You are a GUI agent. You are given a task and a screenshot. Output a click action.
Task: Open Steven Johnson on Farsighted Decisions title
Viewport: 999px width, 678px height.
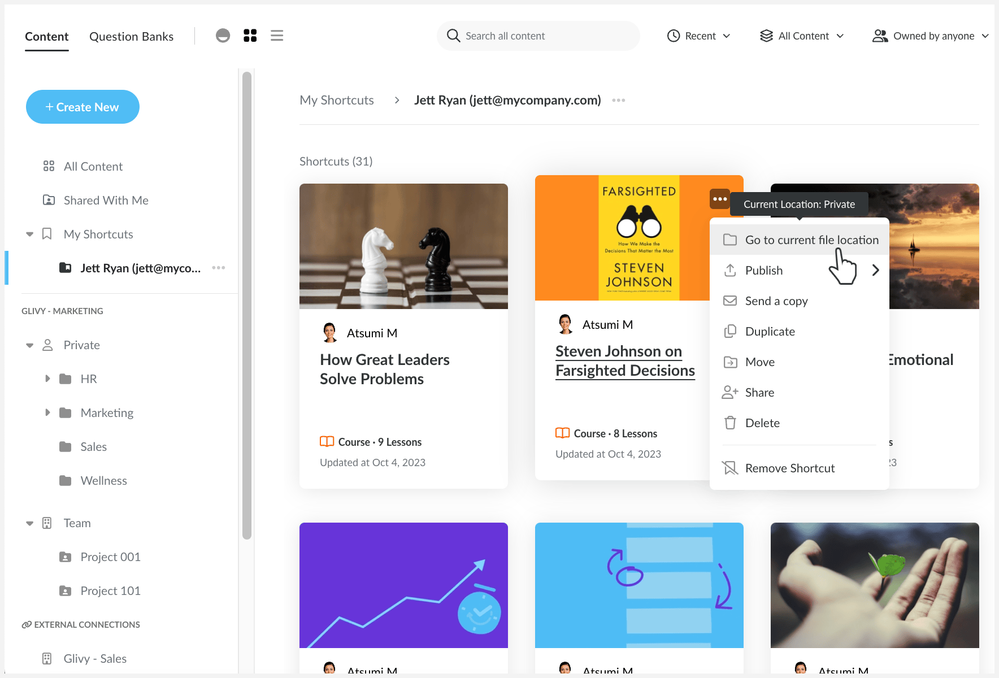(x=625, y=361)
